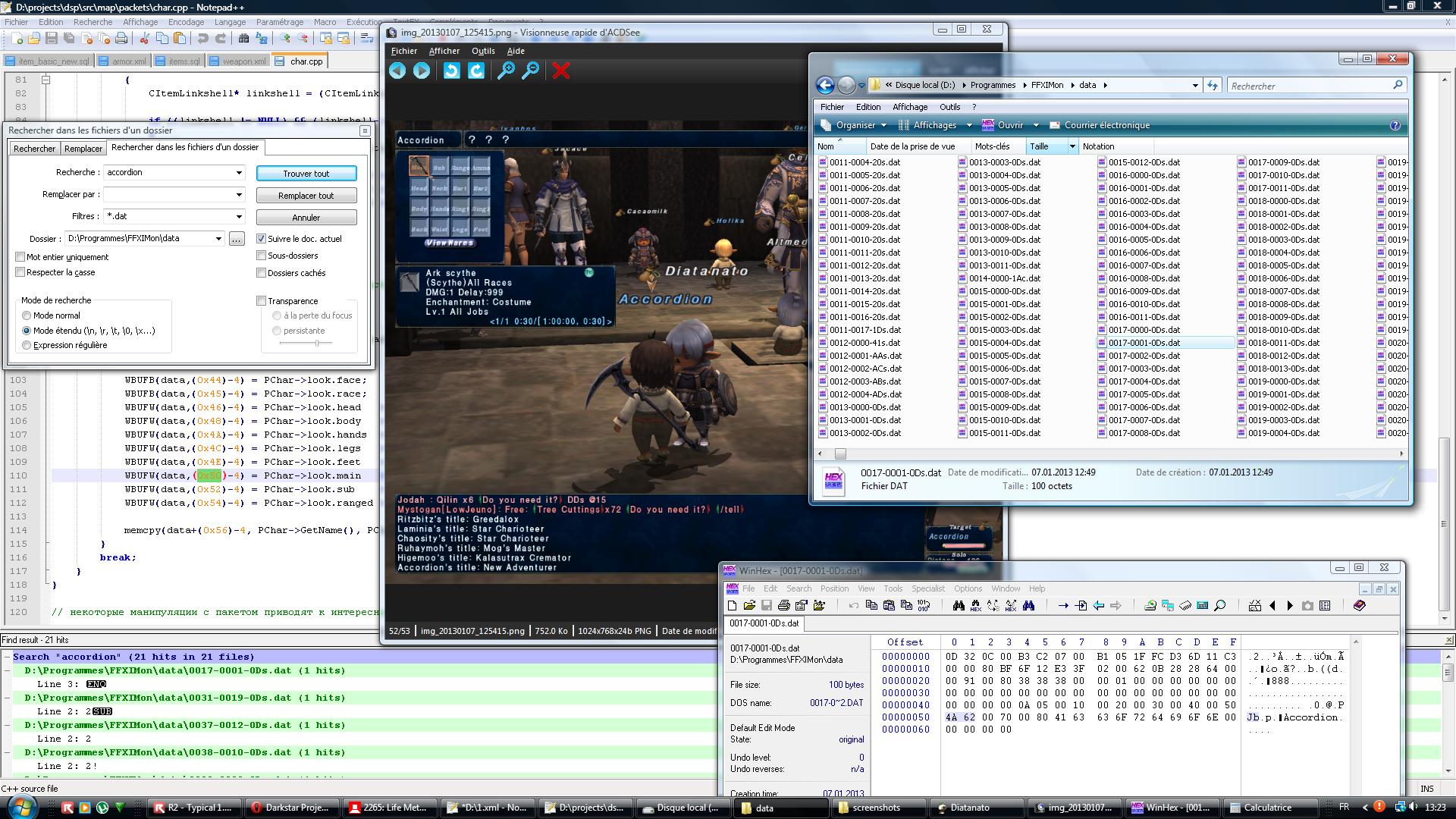Rotate image counterclockwise in ACDSee

pyautogui.click(x=451, y=71)
